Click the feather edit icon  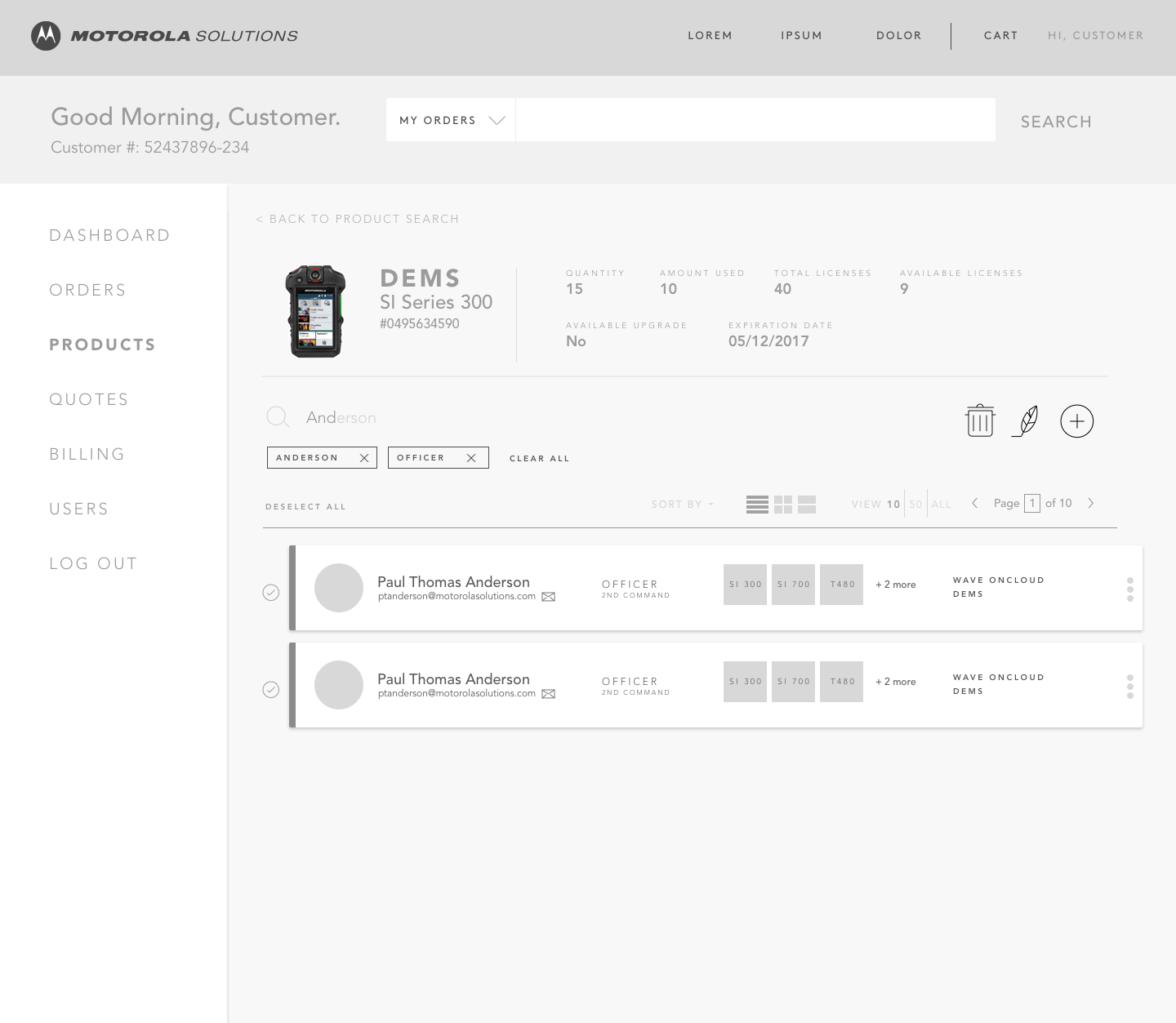1026,421
